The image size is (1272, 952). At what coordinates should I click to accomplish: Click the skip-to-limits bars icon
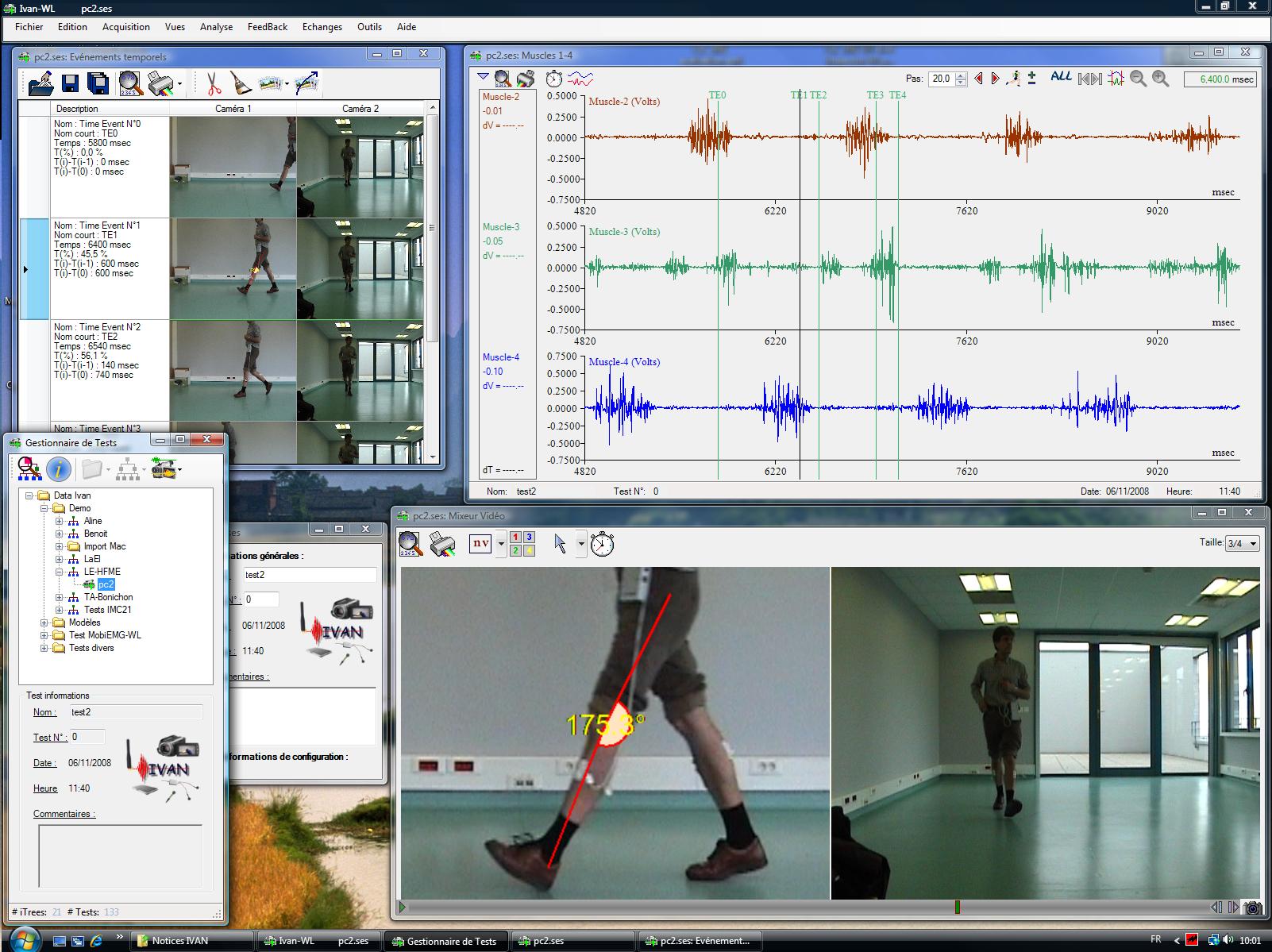pyautogui.click(x=1091, y=79)
